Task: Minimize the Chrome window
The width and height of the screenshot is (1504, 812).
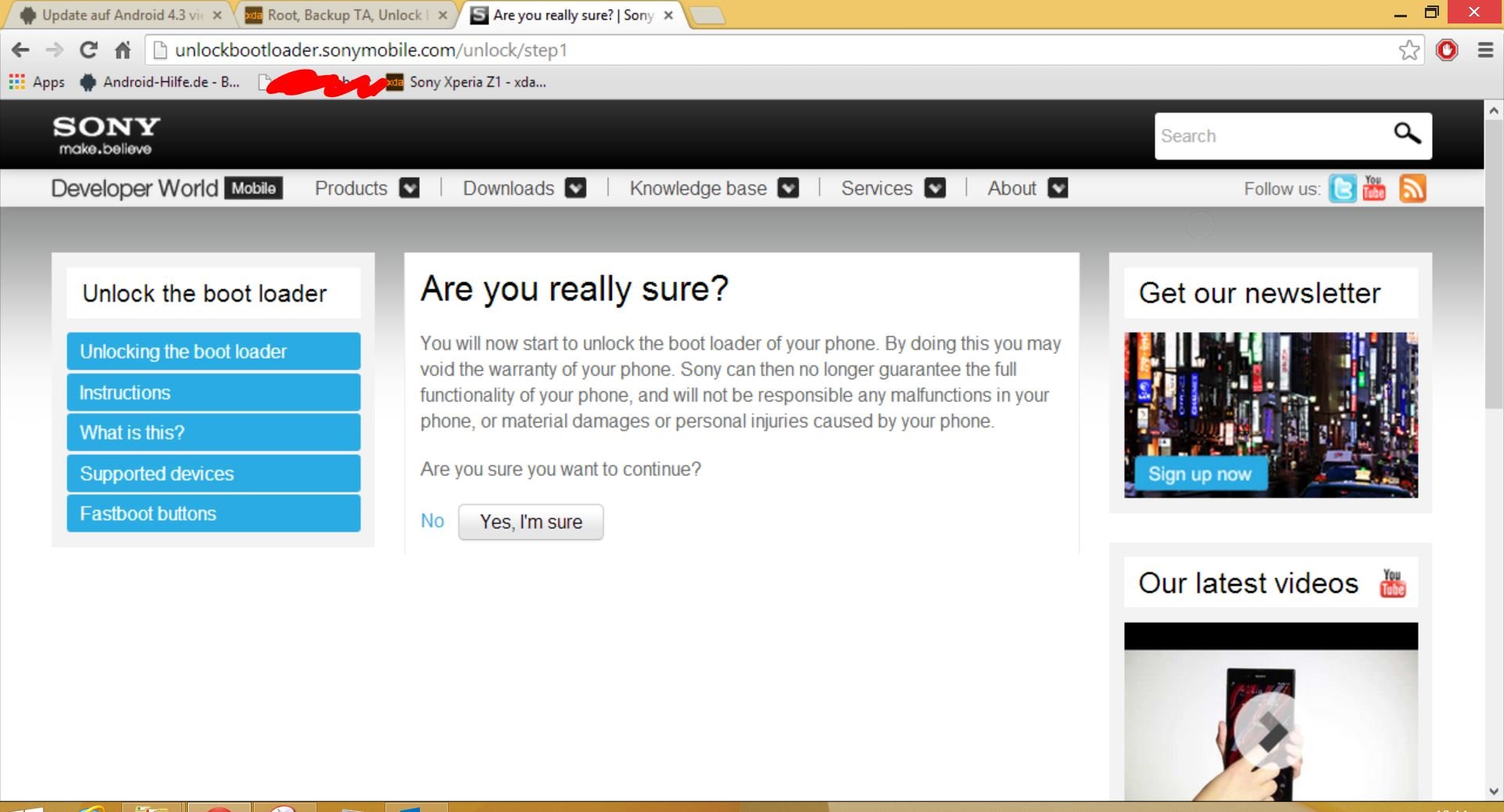Action: tap(1401, 13)
